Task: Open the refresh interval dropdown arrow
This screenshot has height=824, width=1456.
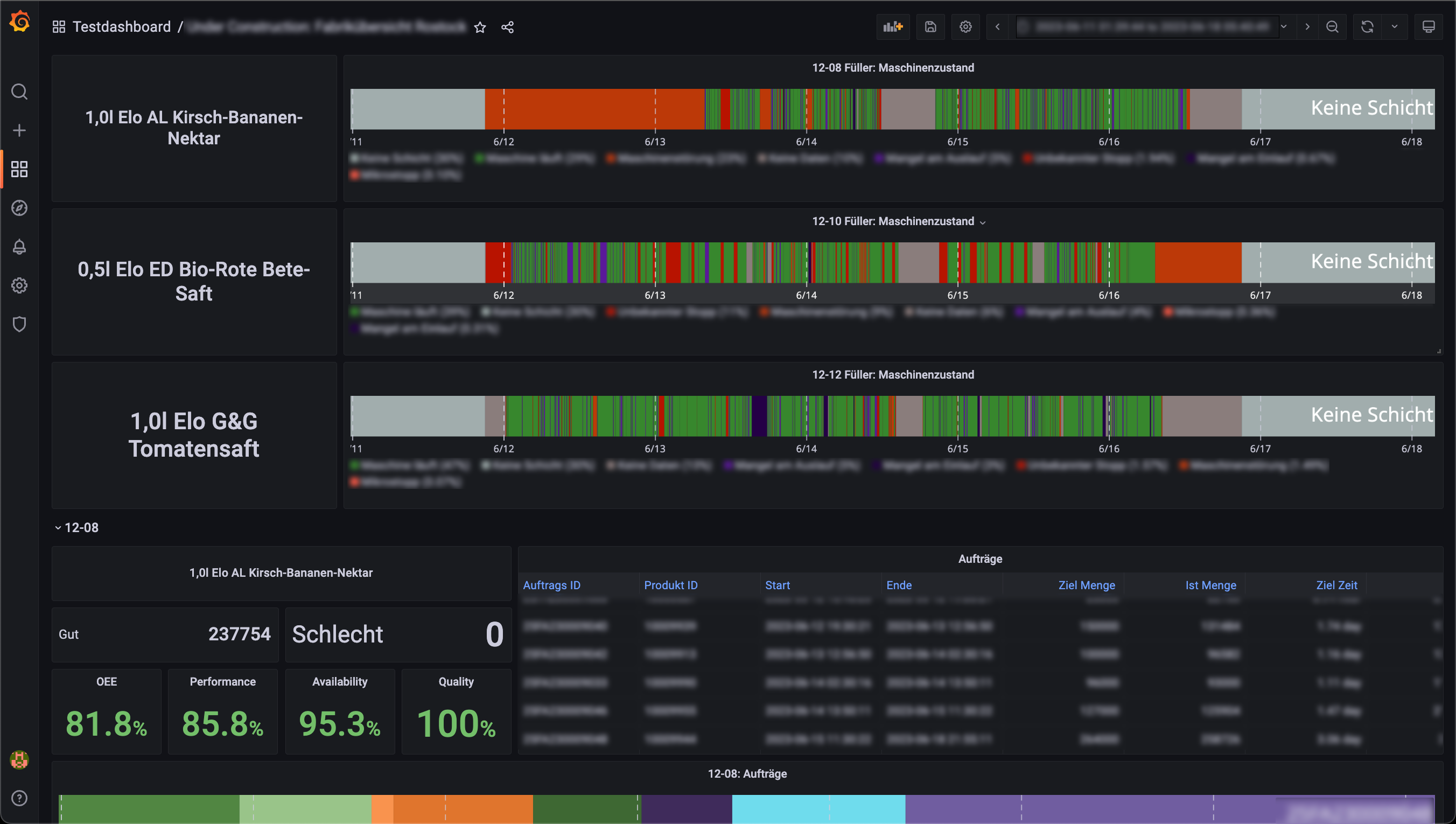Action: click(x=1395, y=26)
